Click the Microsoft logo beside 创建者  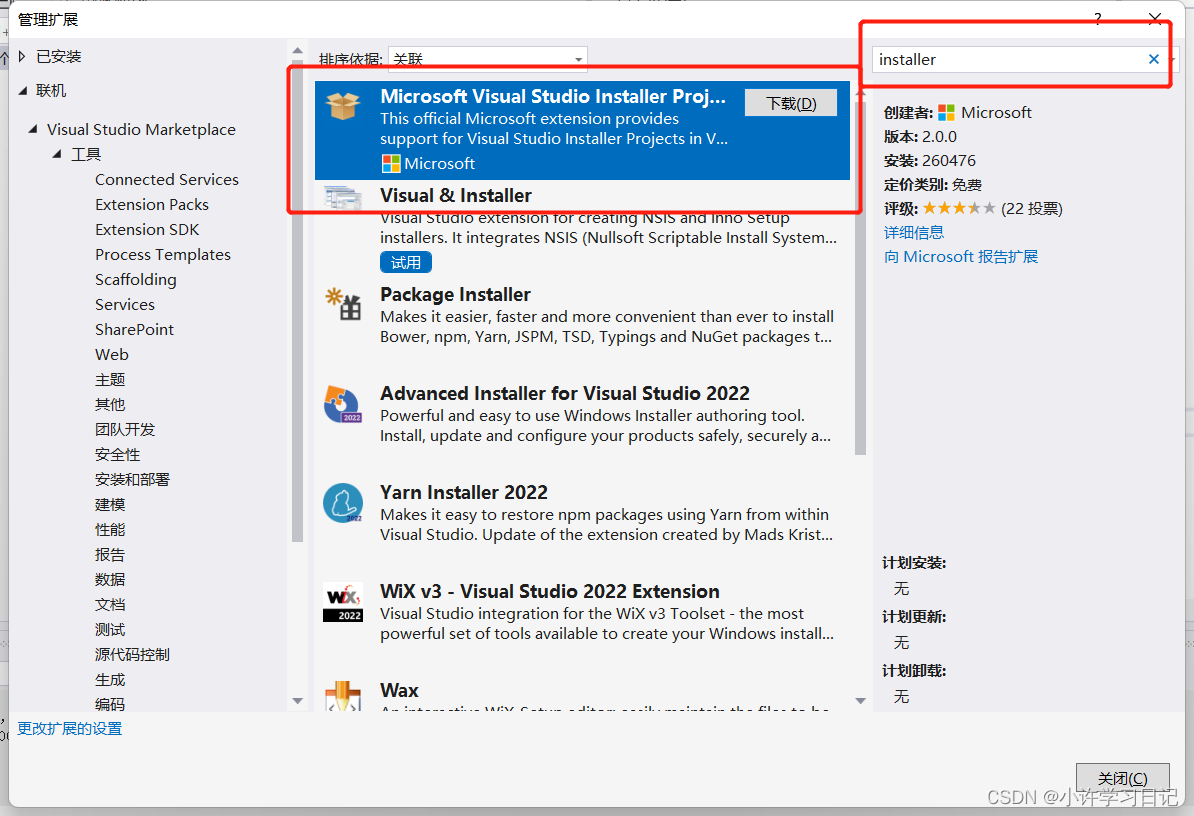point(947,113)
